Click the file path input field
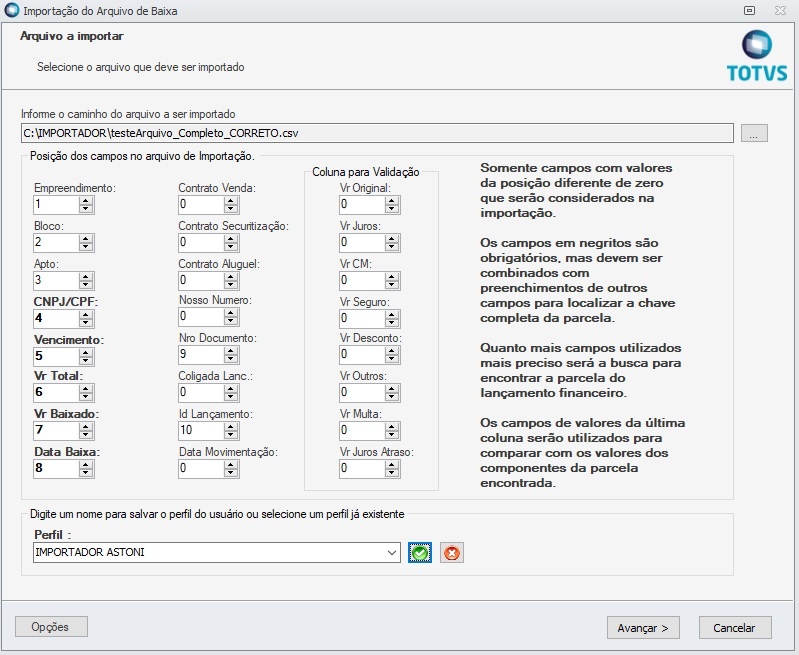The image size is (799, 655). pos(377,133)
